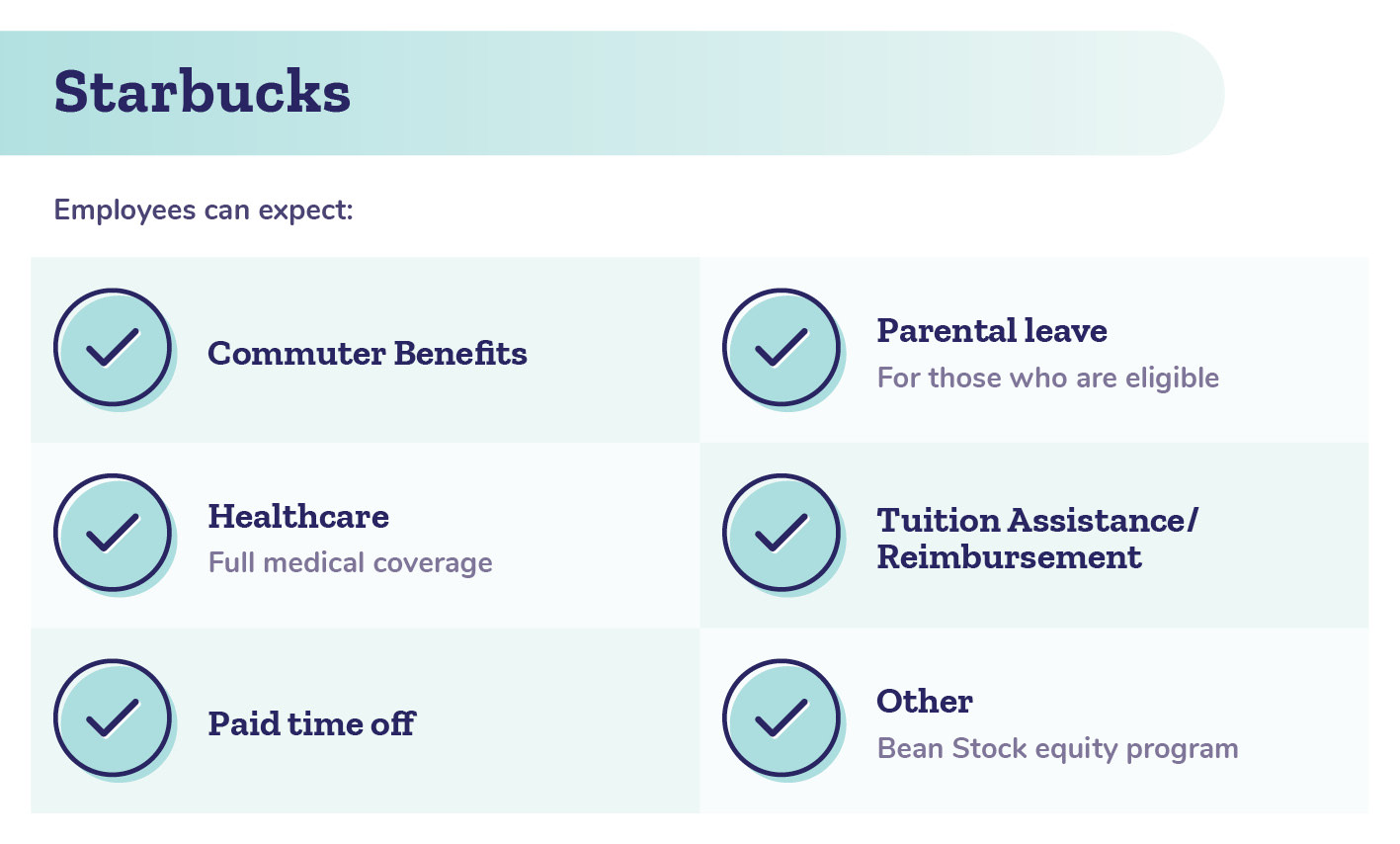Click the Bean Stock equity program text
The image size is (1400, 844).
(x=1058, y=748)
